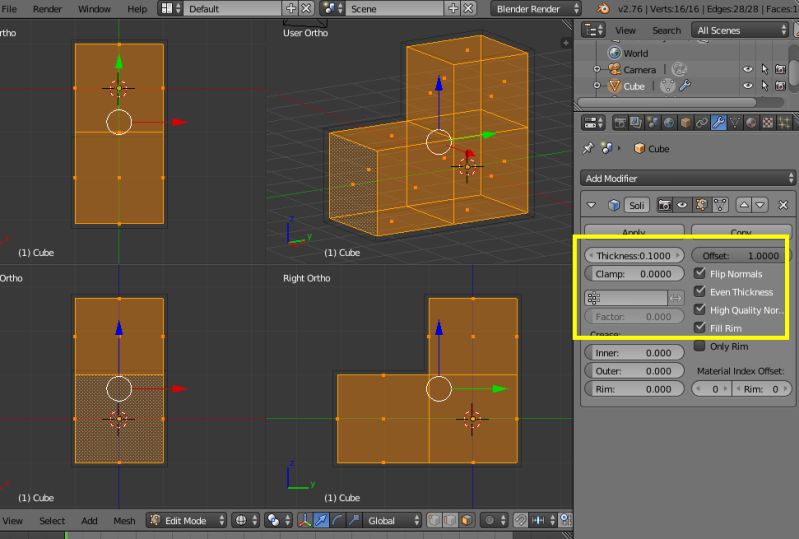799x539 pixels.
Task: Open the Edit Mode selector dropdown
Action: click(186, 520)
